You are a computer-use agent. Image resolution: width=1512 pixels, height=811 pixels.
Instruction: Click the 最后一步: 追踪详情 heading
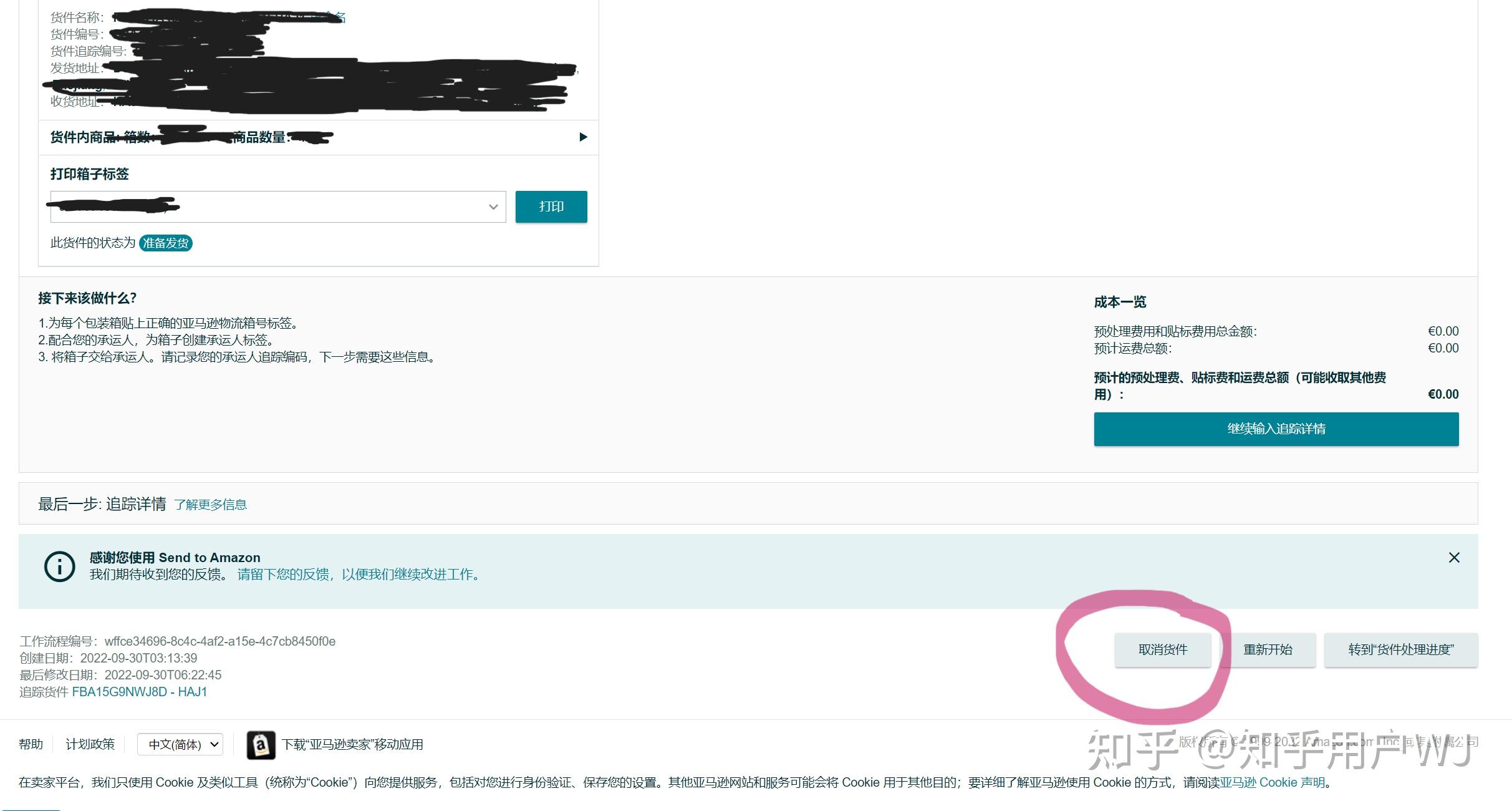(102, 504)
